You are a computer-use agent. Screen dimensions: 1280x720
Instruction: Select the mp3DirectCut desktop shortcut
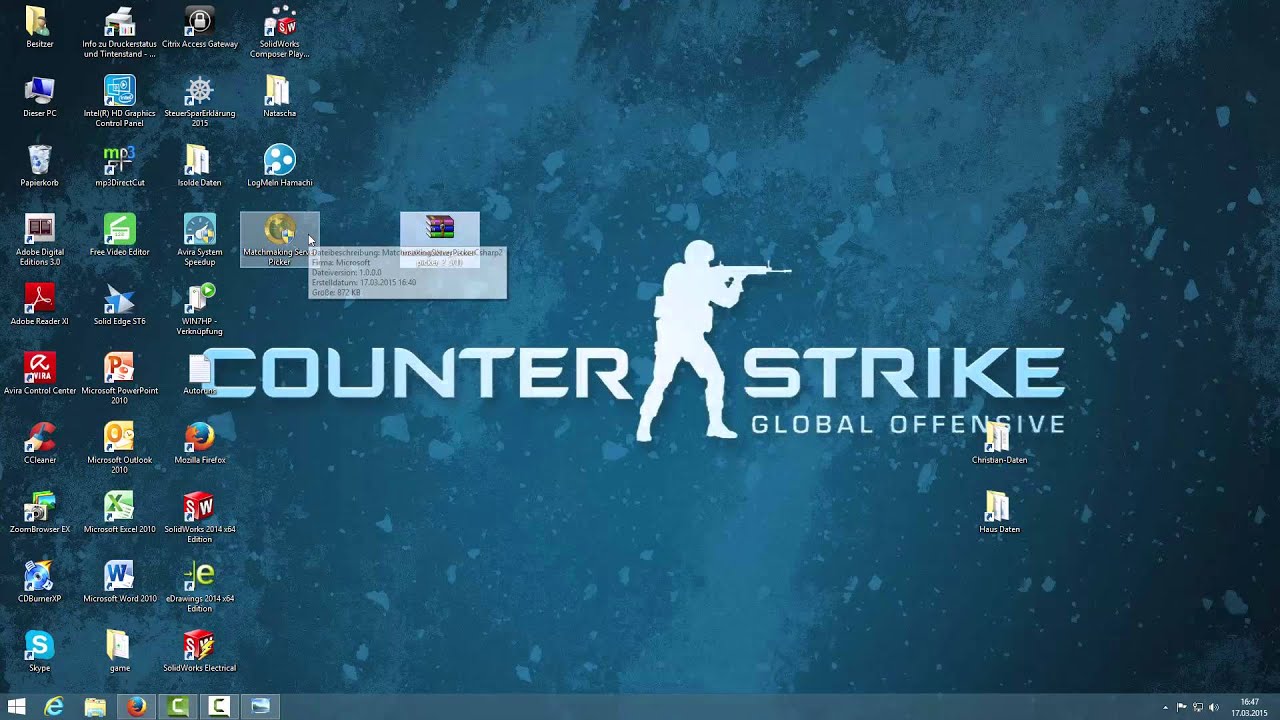[x=120, y=166]
